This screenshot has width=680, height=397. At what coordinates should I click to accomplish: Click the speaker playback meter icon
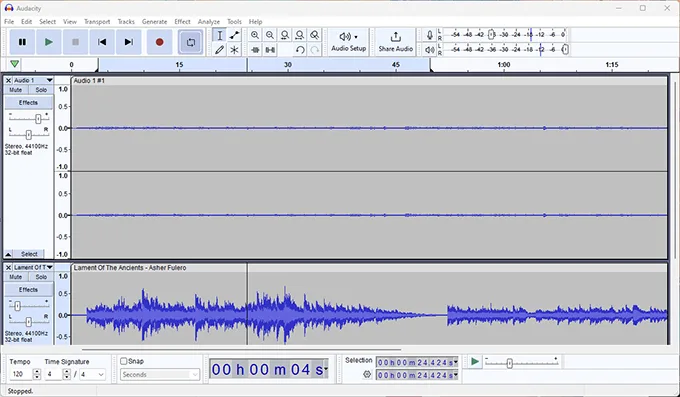pos(429,50)
